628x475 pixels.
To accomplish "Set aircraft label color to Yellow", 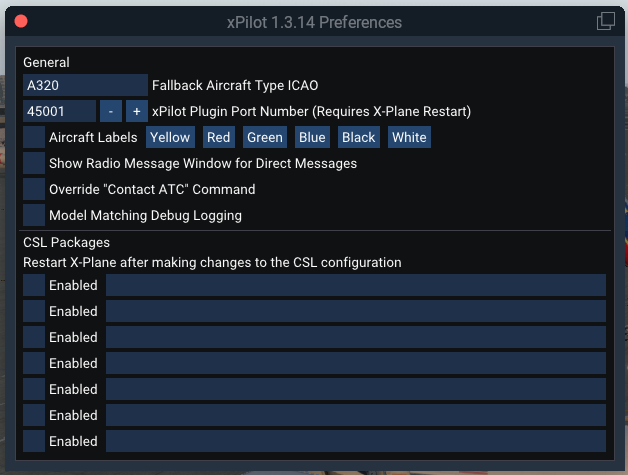I will tap(170, 137).
